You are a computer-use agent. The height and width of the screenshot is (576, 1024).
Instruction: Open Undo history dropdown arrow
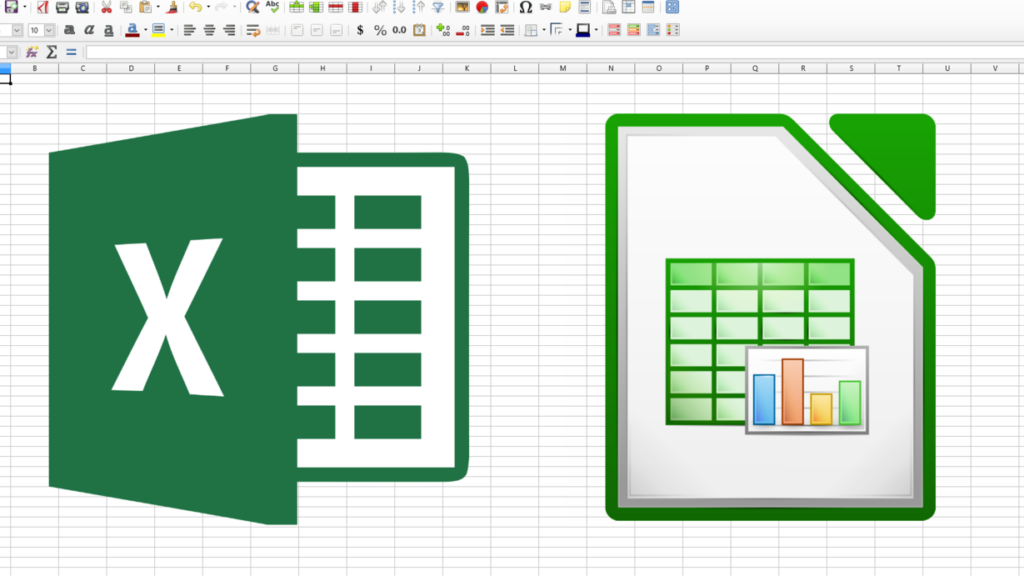pos(208,7)
